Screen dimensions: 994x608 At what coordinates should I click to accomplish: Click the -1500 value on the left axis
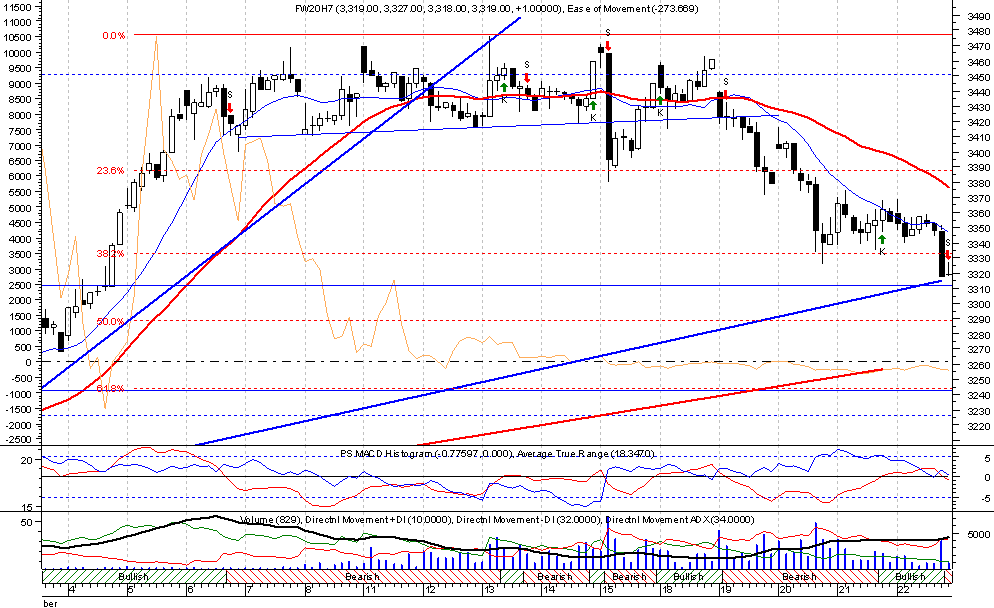[18, 409]
